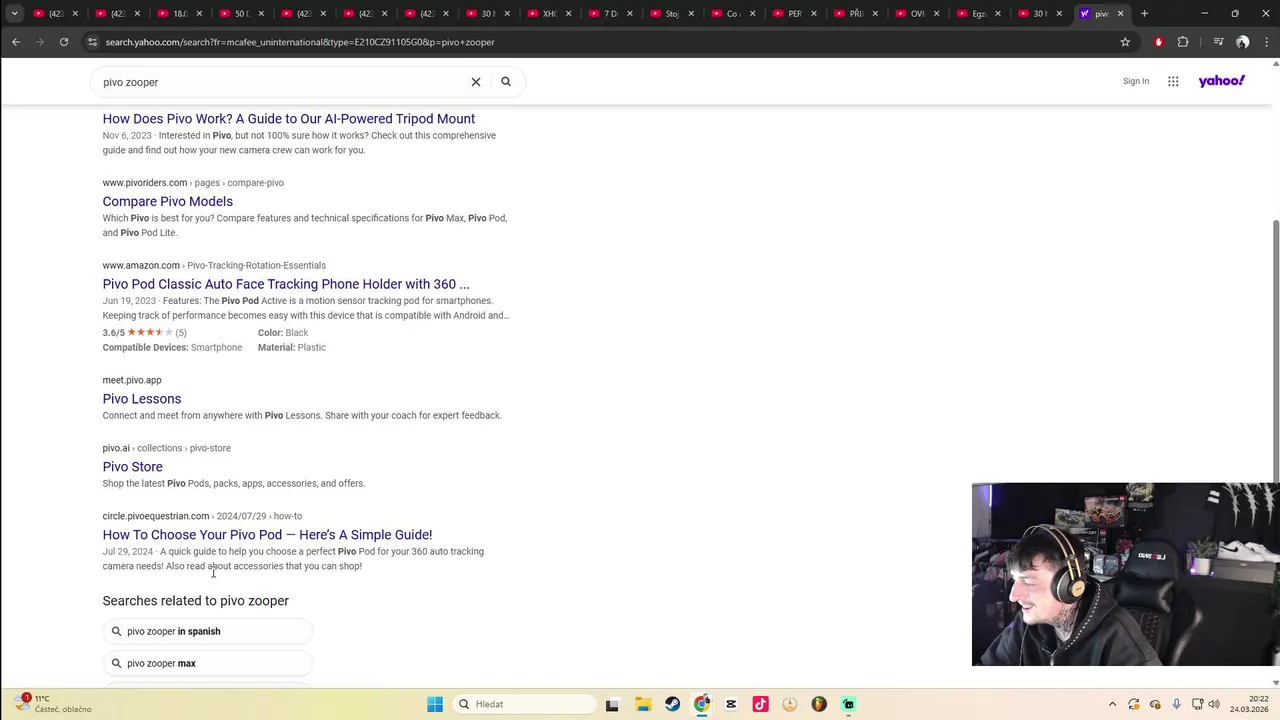1280x720 pixels.
Task: Open FL Studio from the taskbar
Action: (819, 704)
